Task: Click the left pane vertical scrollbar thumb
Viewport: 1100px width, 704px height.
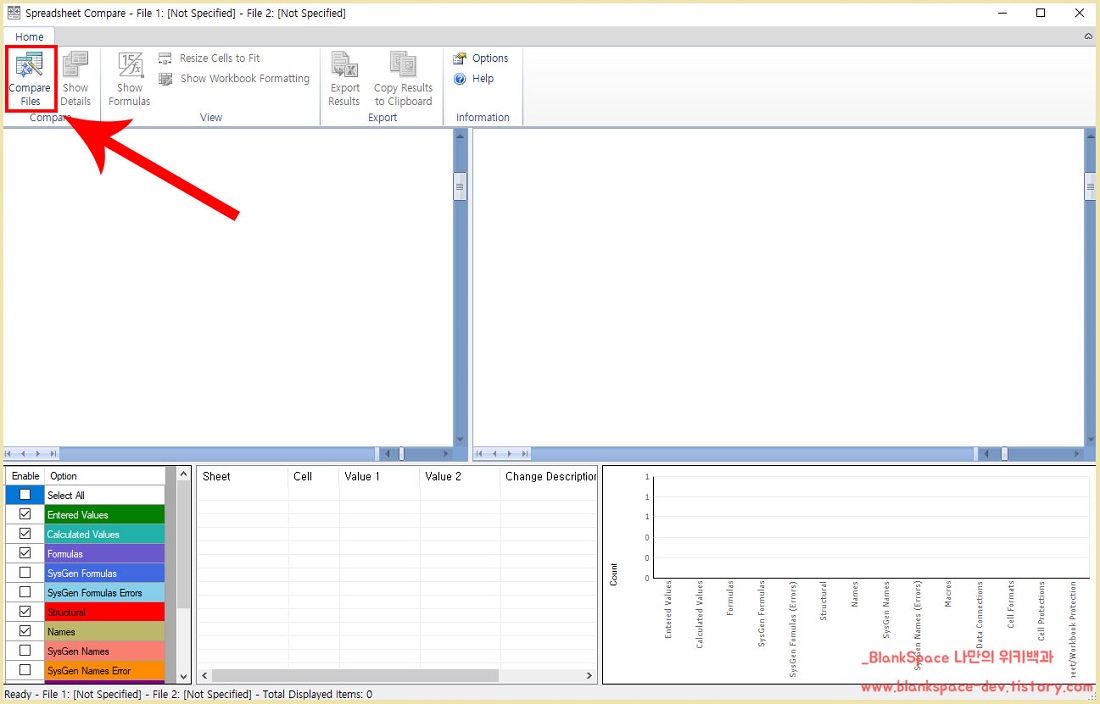Action: click(460, 187)
